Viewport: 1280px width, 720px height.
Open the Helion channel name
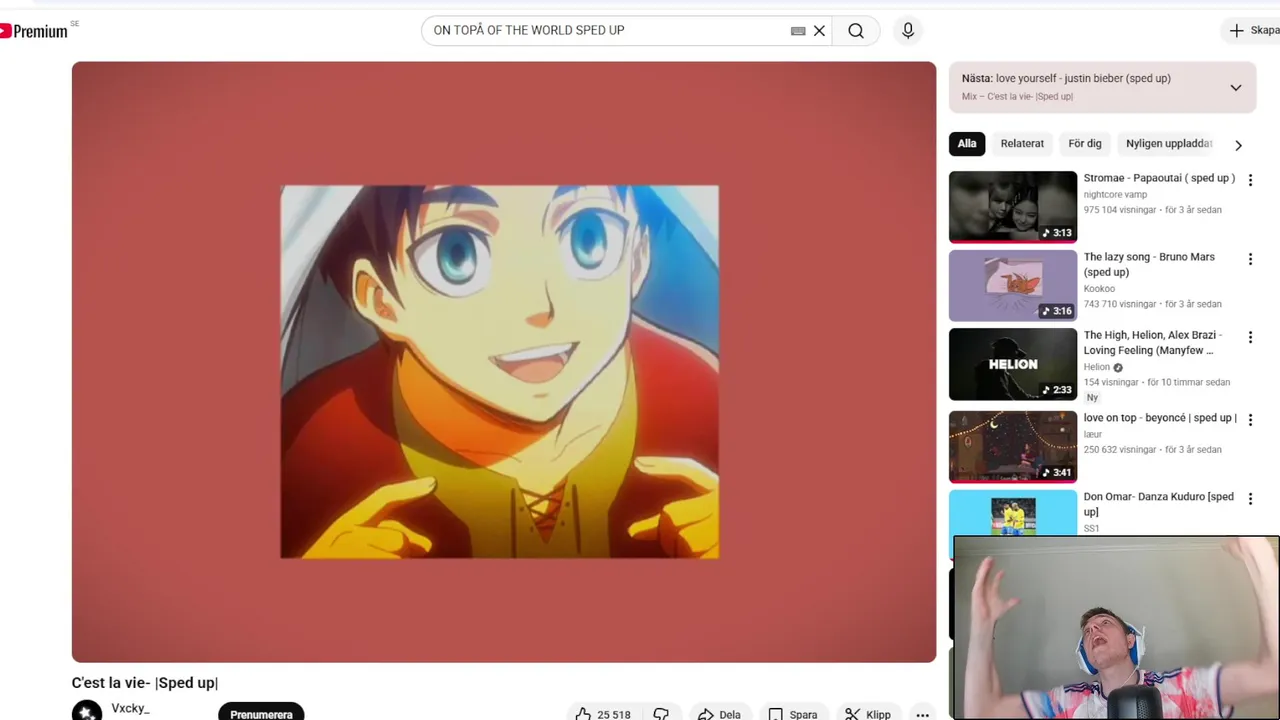[1097, 367]
